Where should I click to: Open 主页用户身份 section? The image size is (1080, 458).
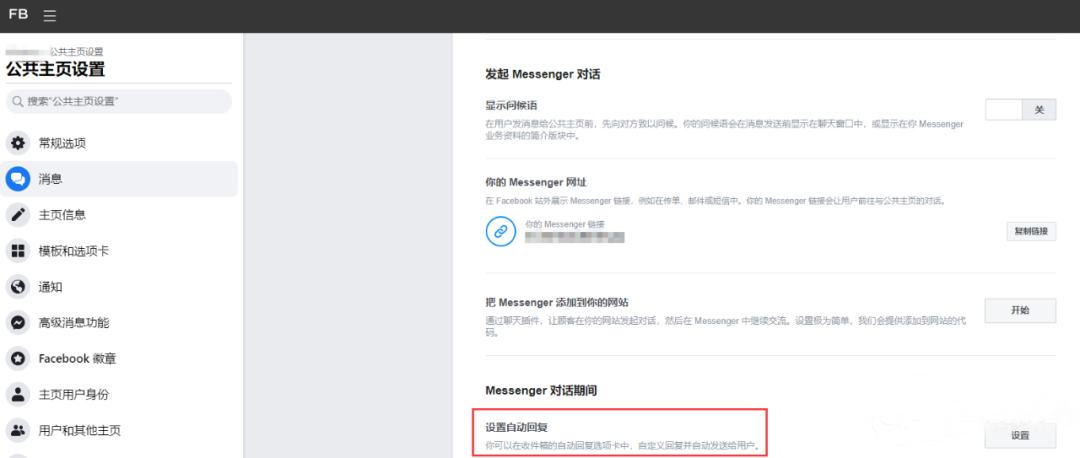click(120, 395)
